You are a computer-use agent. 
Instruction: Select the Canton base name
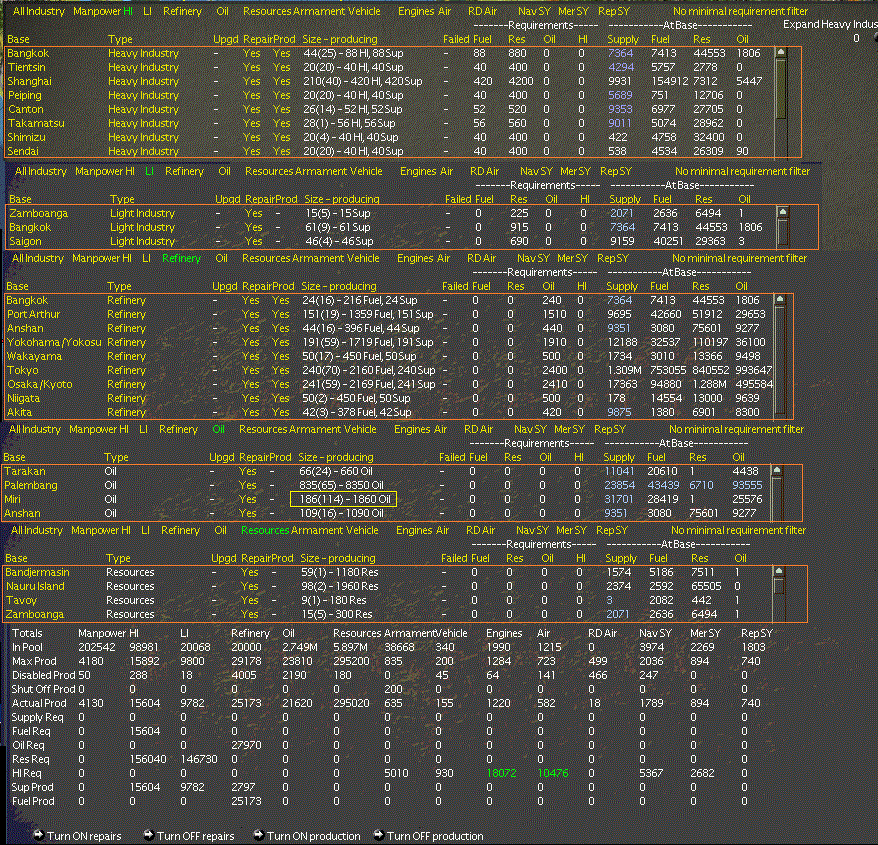tap(25, 109)
